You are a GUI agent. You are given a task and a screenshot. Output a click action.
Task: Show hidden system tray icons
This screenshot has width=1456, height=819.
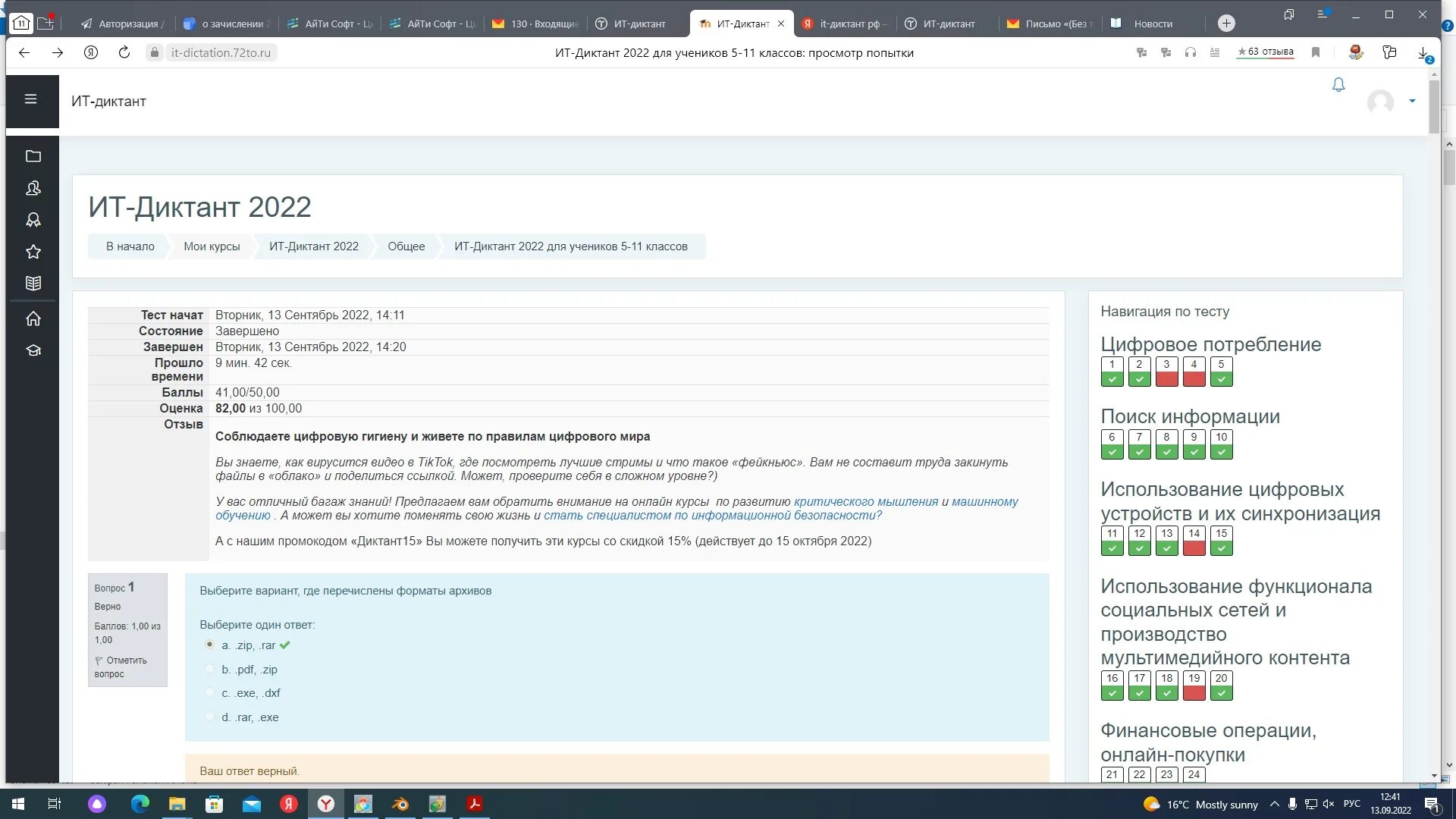coord(1274,804)
